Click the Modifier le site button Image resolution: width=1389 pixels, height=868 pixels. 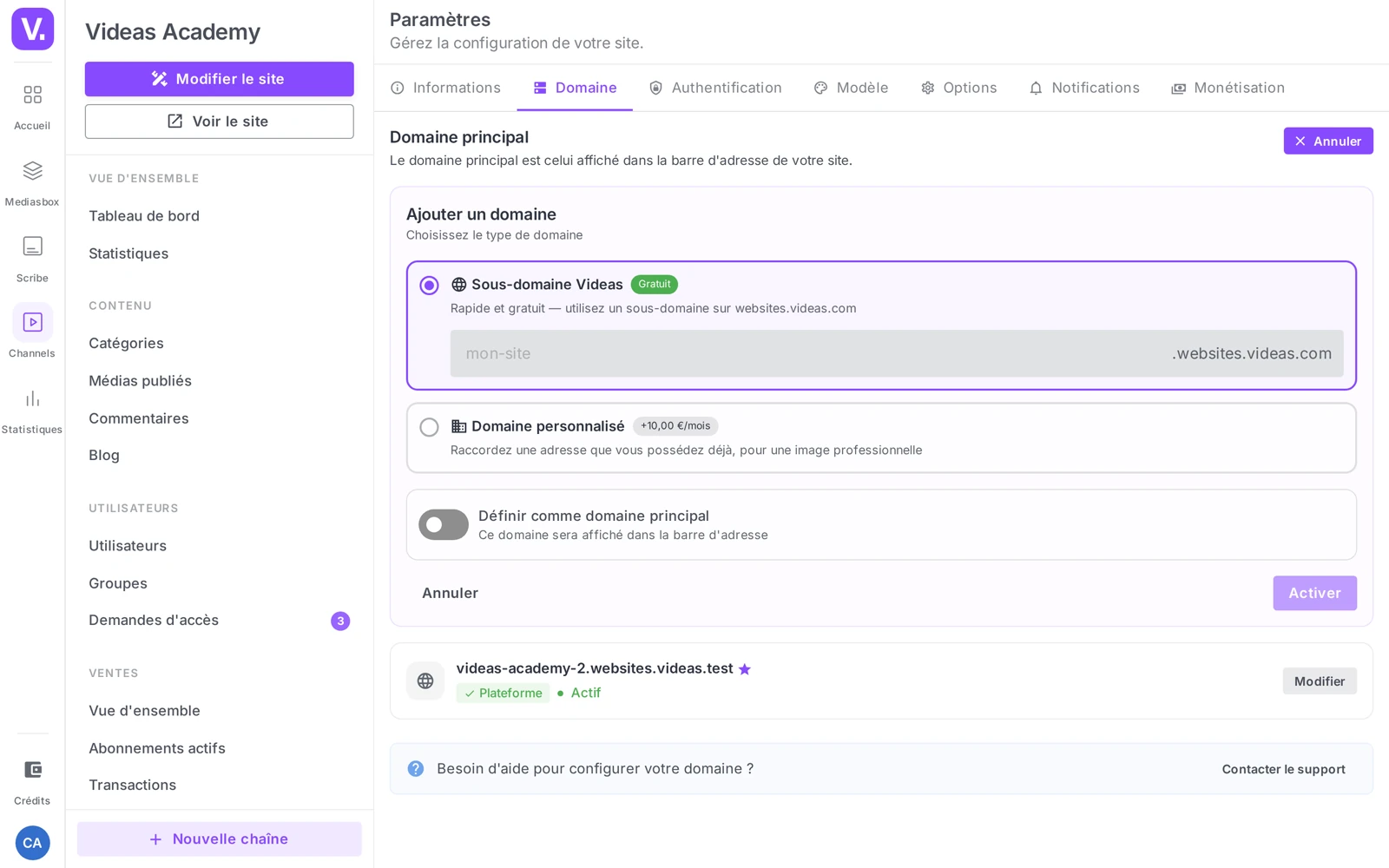(219, 79)
